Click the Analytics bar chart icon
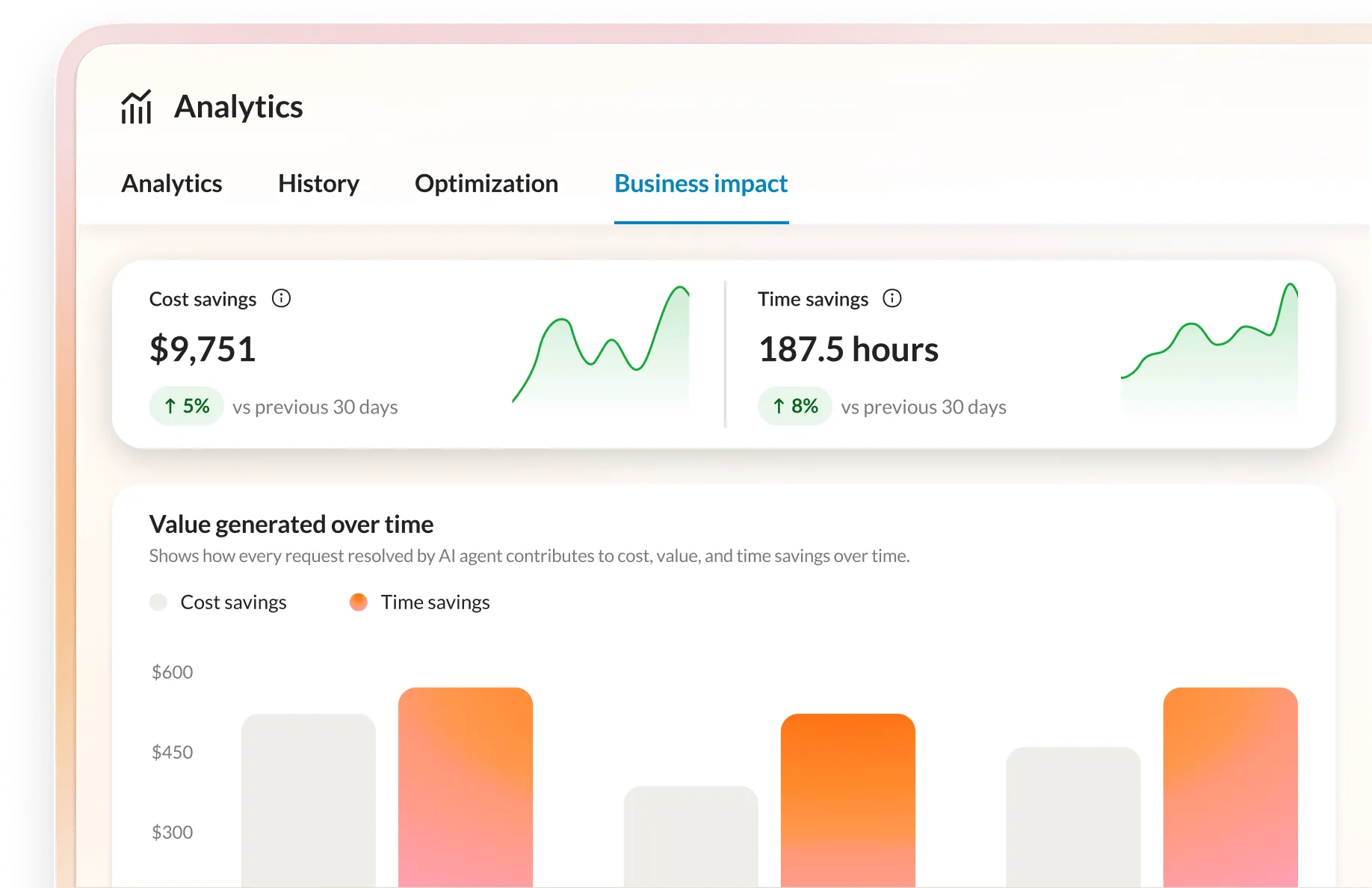Screen dimensions: 1372x888 137,107
